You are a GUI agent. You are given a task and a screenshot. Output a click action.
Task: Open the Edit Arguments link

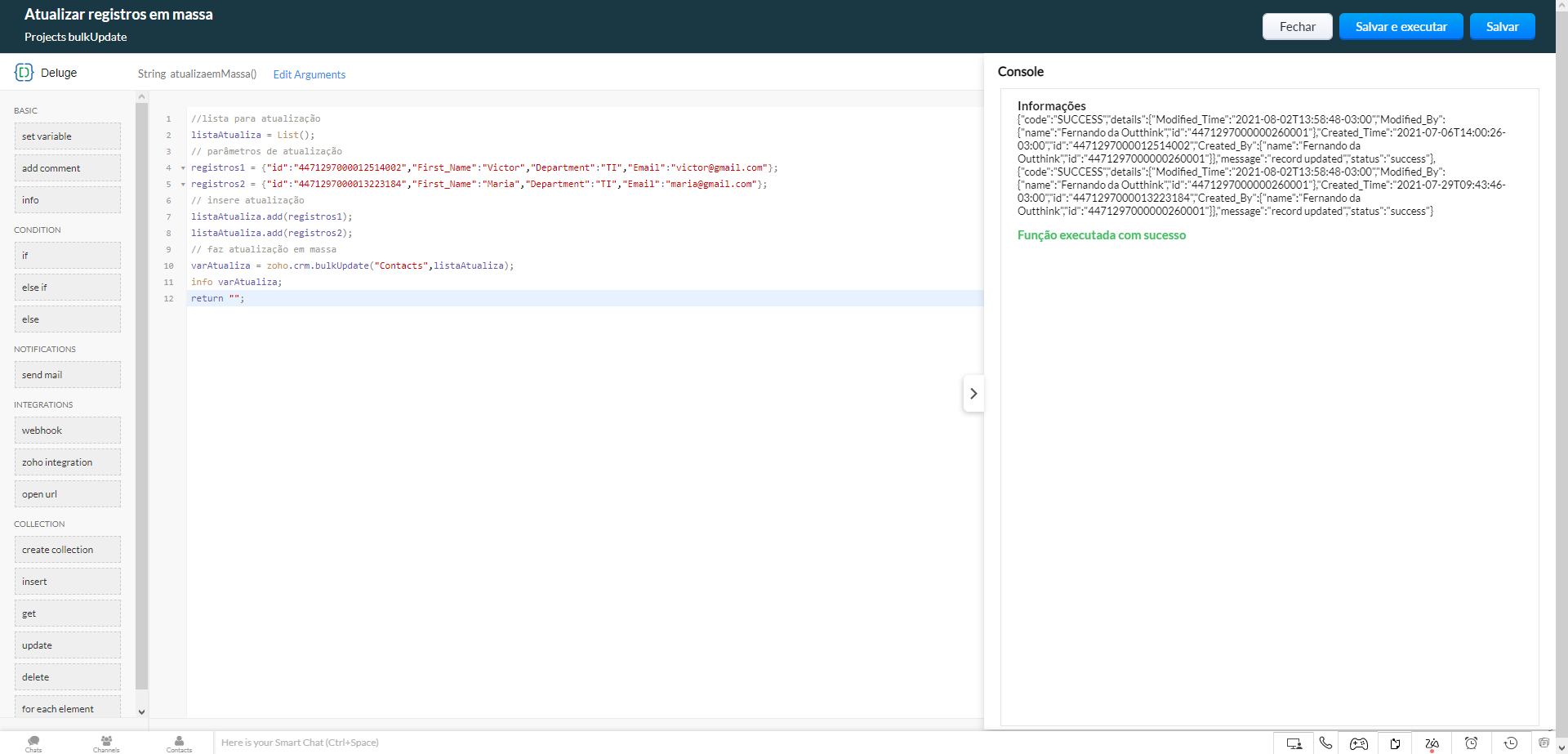tap(309, 74)
